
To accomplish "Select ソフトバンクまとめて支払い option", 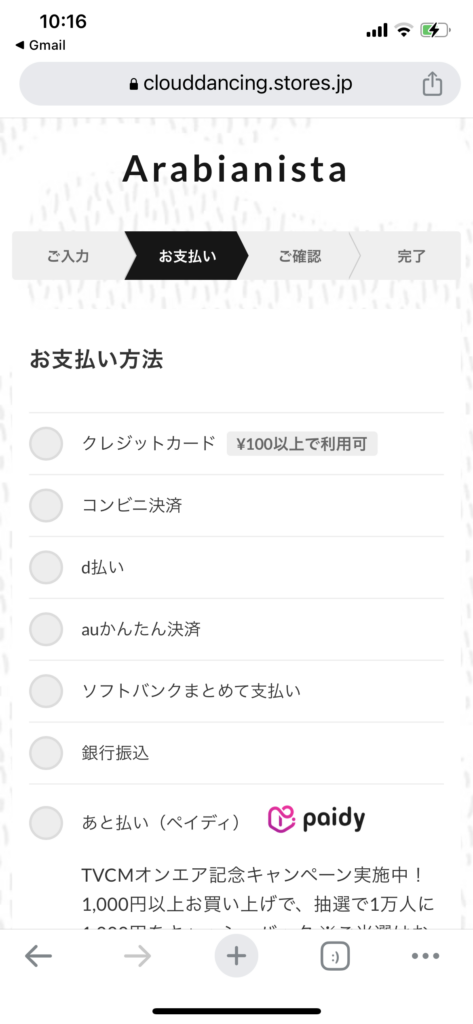I will 46,691.
